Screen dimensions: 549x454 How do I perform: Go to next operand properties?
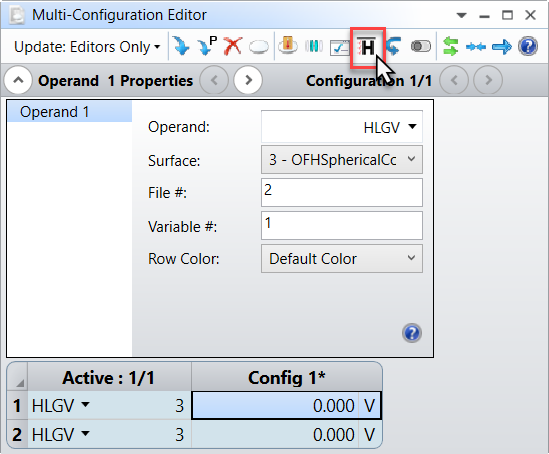pos(248,81)
